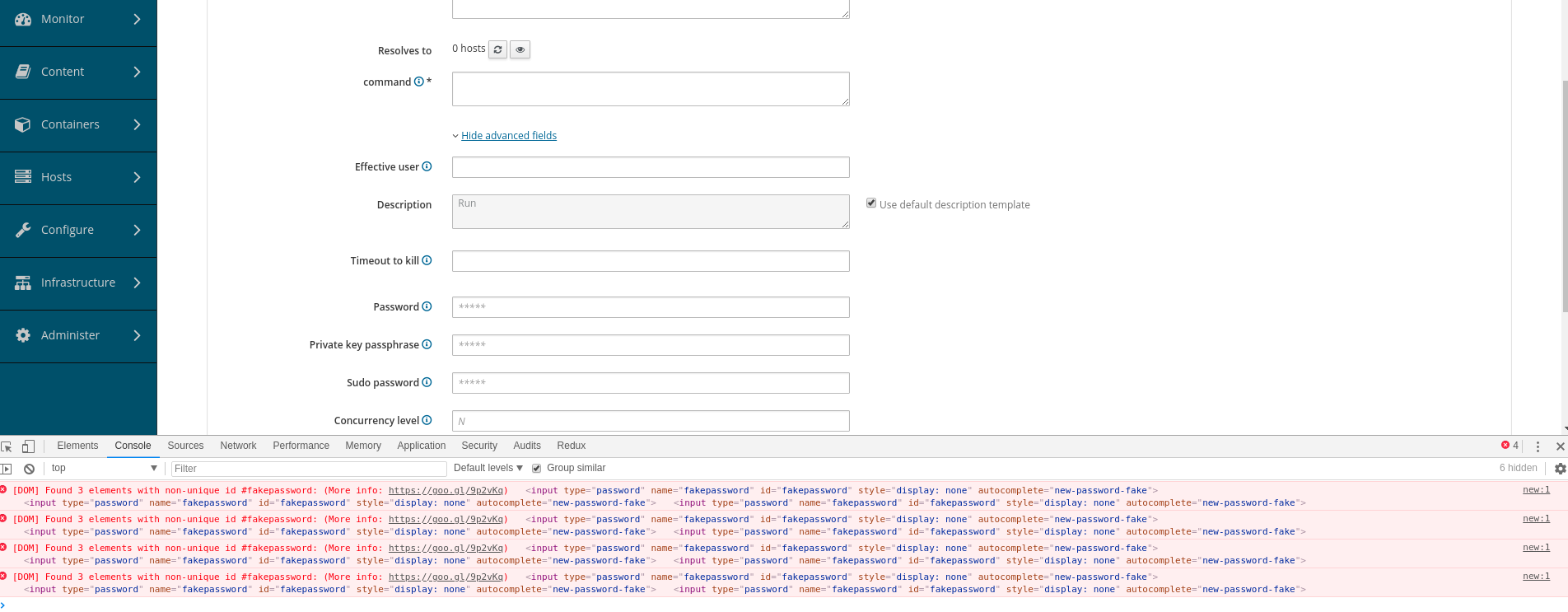Clear the console log
Viewport: 1568px width, 612px height.
(x=29, y=469)
